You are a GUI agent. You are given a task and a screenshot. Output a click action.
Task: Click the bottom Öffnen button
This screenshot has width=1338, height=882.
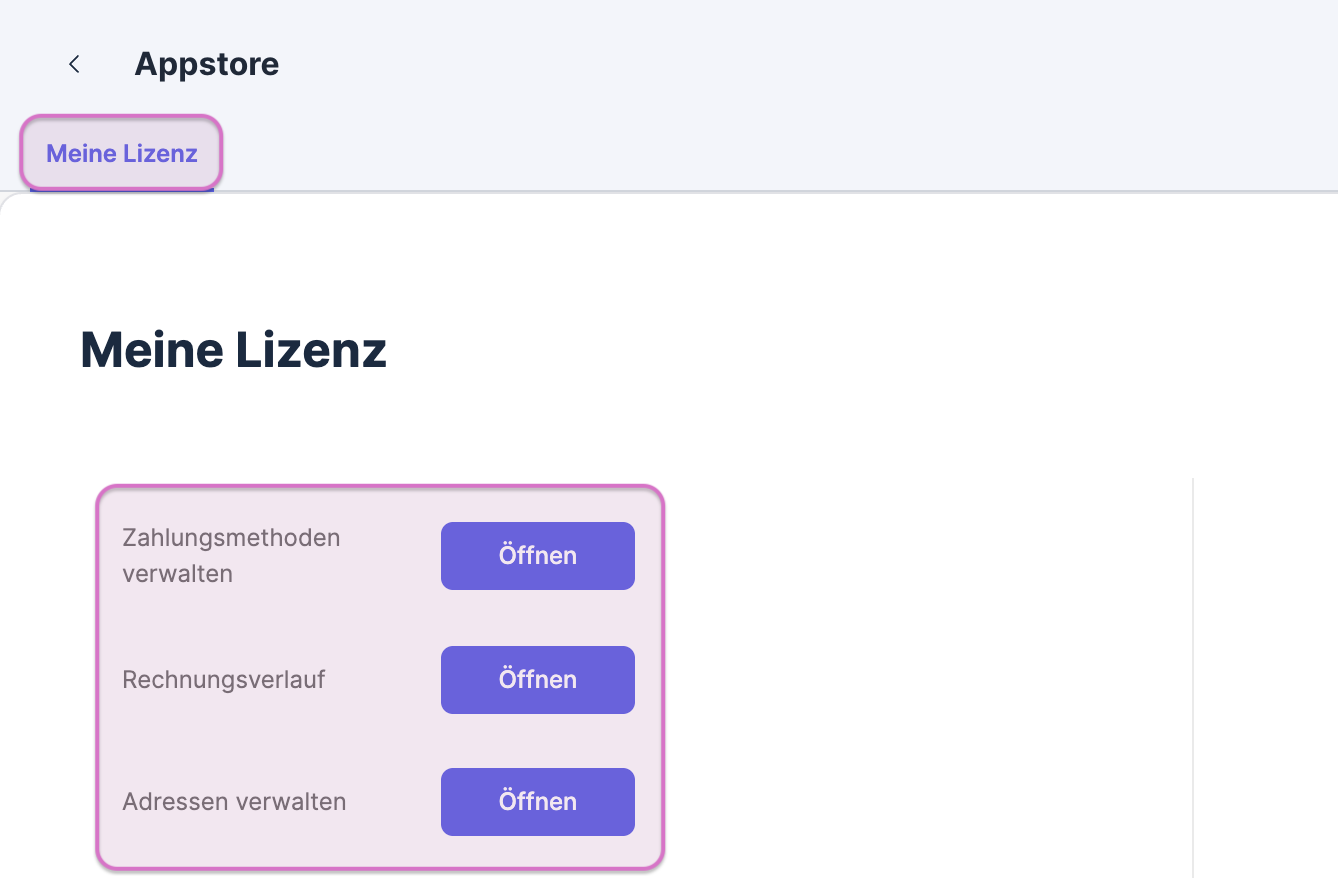point(537,801)
